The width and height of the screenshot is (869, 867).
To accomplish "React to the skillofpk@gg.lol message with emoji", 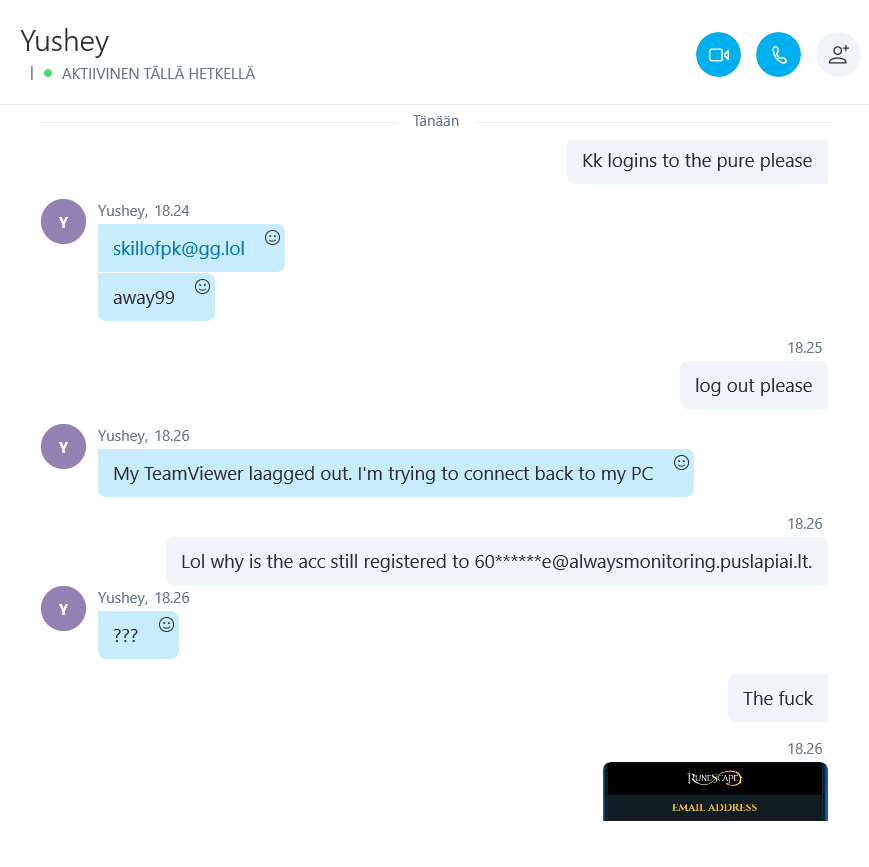I will 272,237.
